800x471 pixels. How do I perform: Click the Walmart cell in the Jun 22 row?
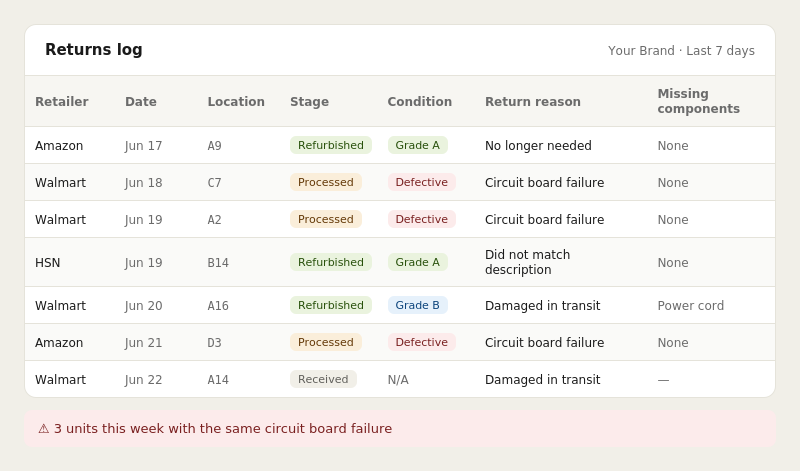coord(61,380)
